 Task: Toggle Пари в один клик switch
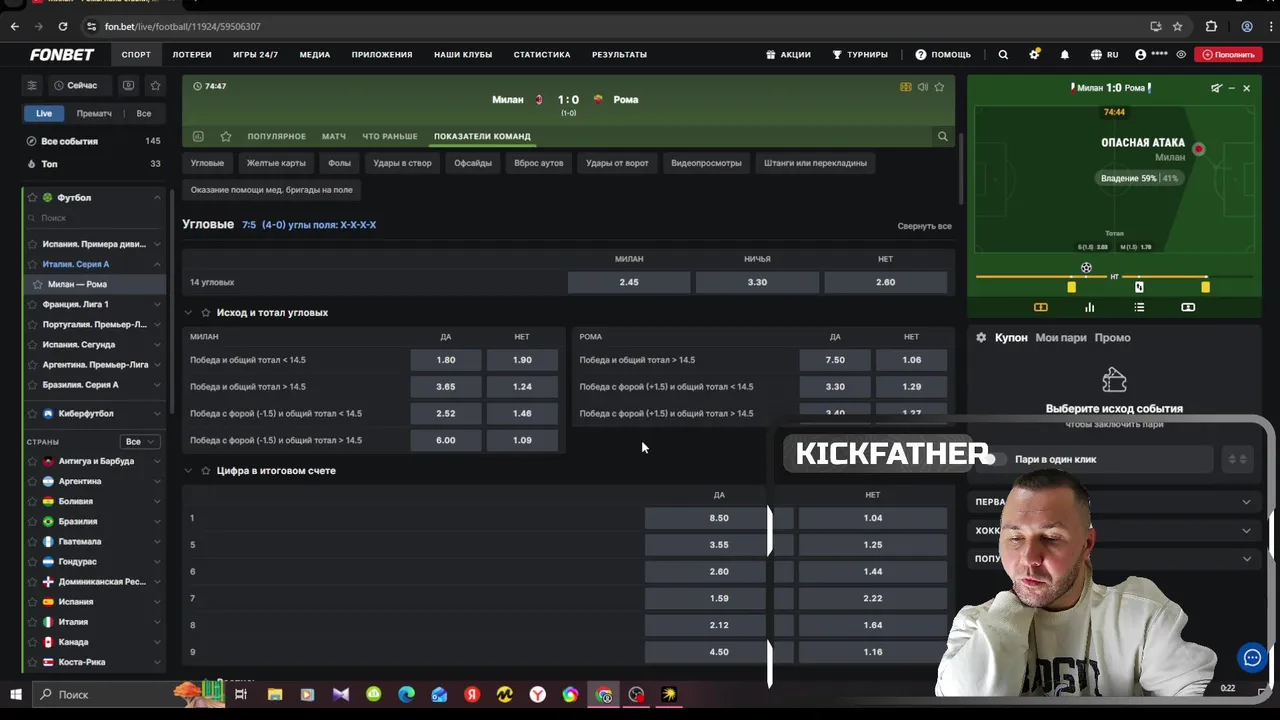pyautogui.click(x=994, y=459)
